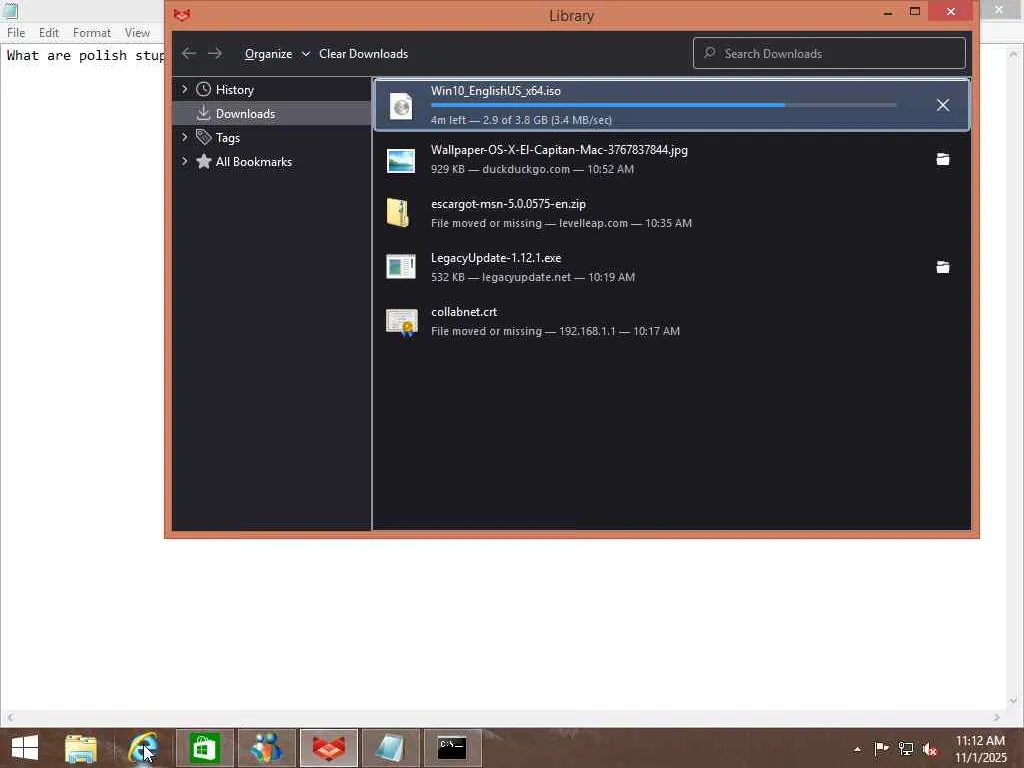Viewport: 1024px width, 768px height.
Task: Open containing folder for Wallpaper-OS-X-El-Capitan jpg
Action: (942, 159)
